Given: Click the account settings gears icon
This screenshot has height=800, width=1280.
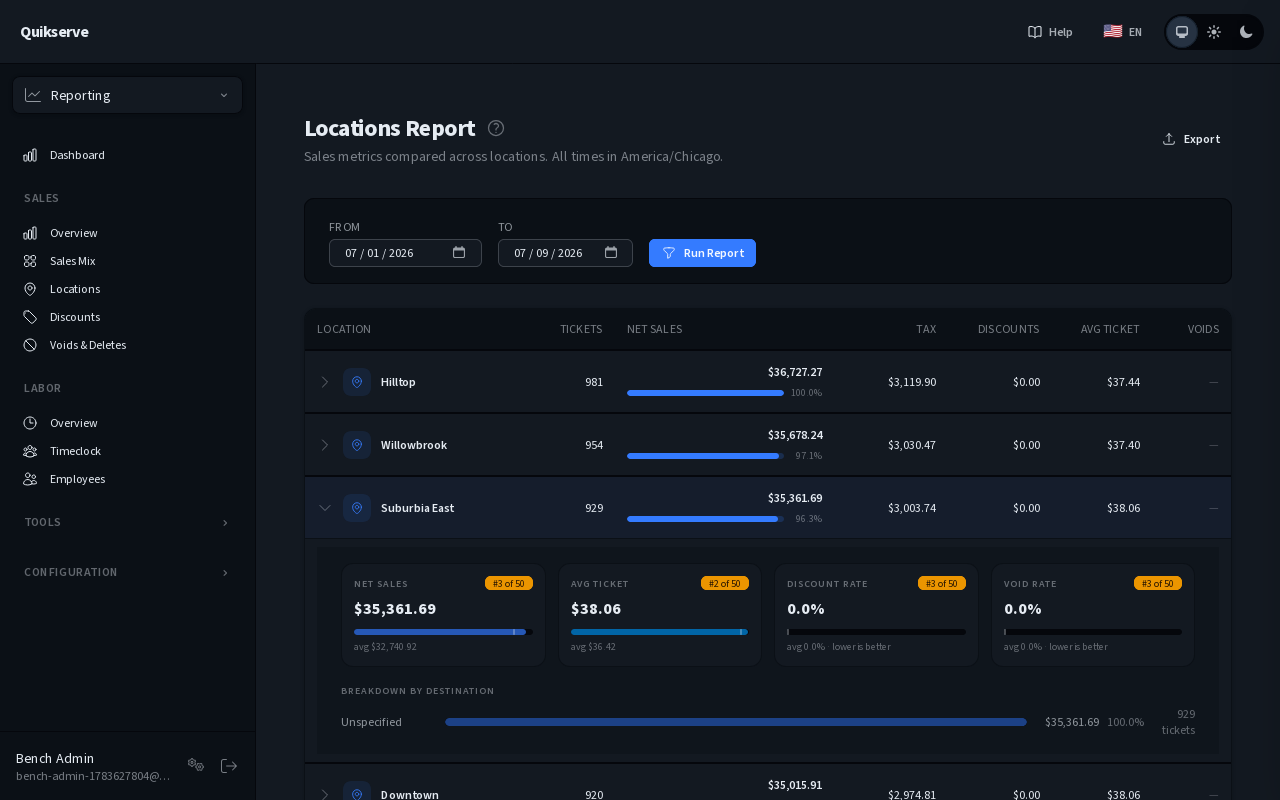Looking at the screenshot, I should [196, 765].
